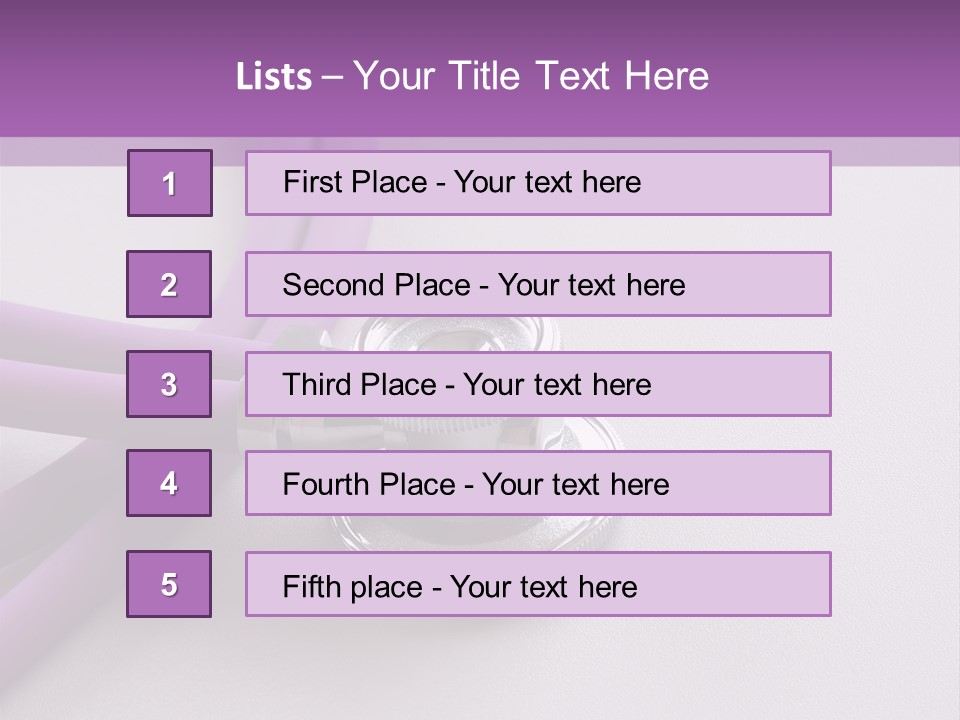Select the "Second Place - Your text here" box
The height and width of the screenshot is (720, 960).
538,284
